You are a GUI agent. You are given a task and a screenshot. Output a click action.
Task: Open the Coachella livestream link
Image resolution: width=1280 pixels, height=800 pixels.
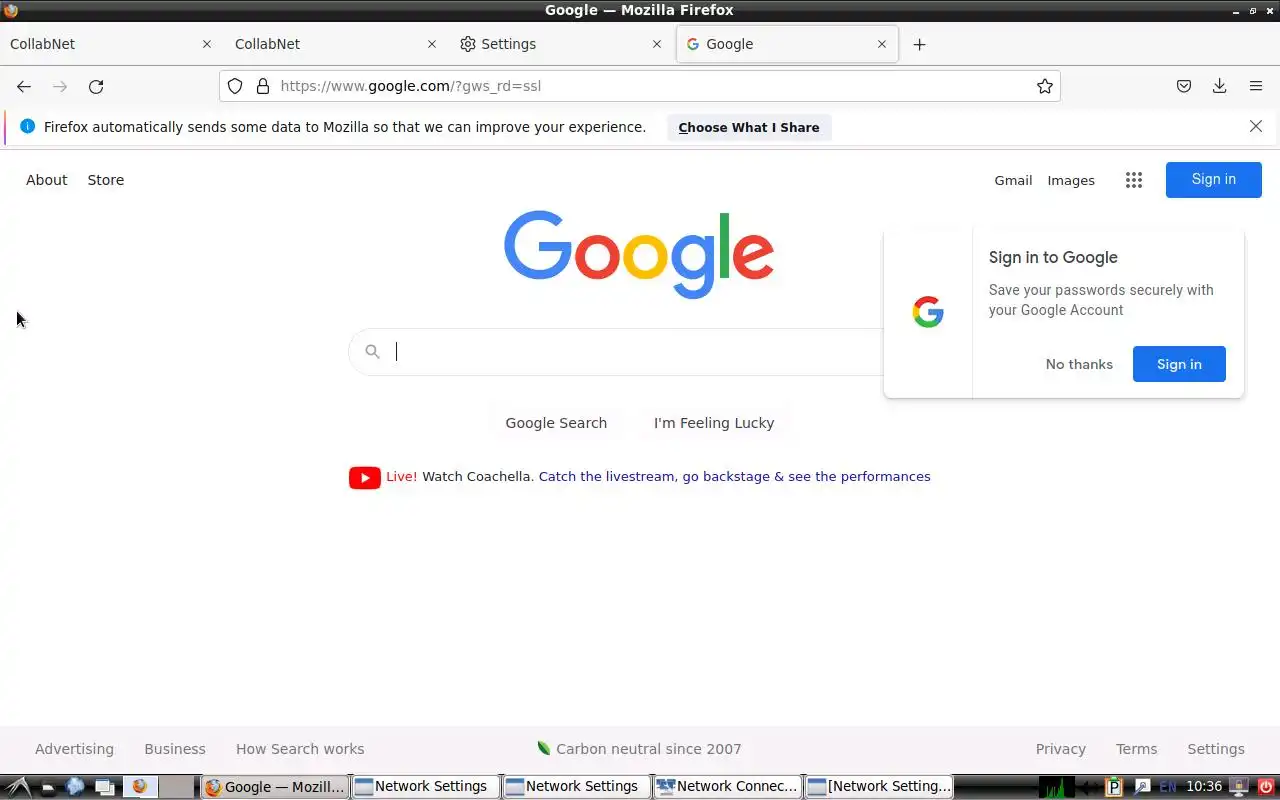tap(734, 477)
